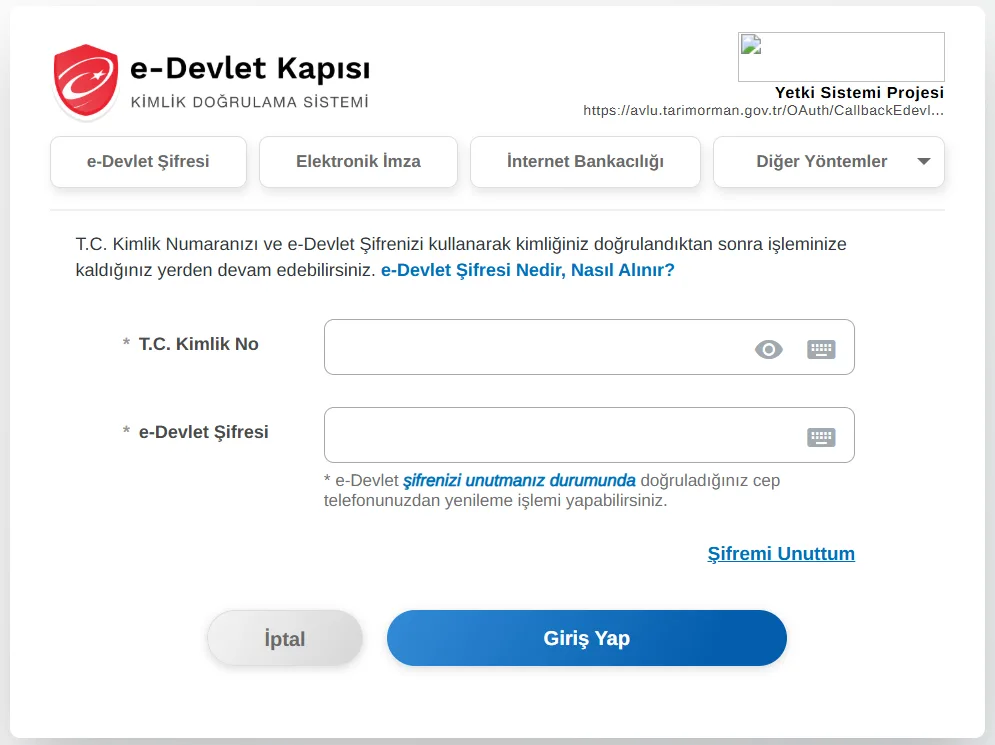Viewport: 995px width, 745px height.
Task: Switch to Elektronik İmza tab
Action: coord(359,162)
